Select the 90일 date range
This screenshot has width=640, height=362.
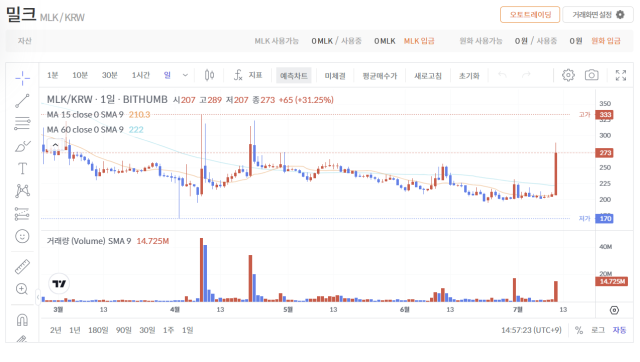click(x=124, y=330)
